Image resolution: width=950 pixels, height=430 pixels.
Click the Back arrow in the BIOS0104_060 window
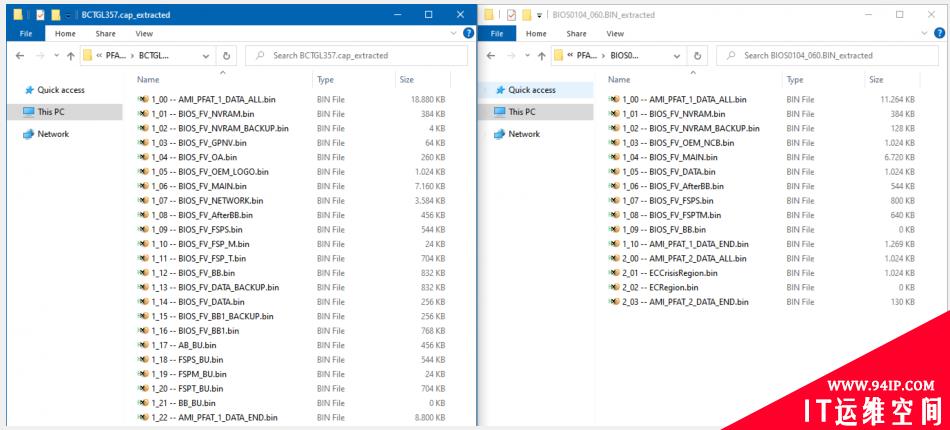491,56
